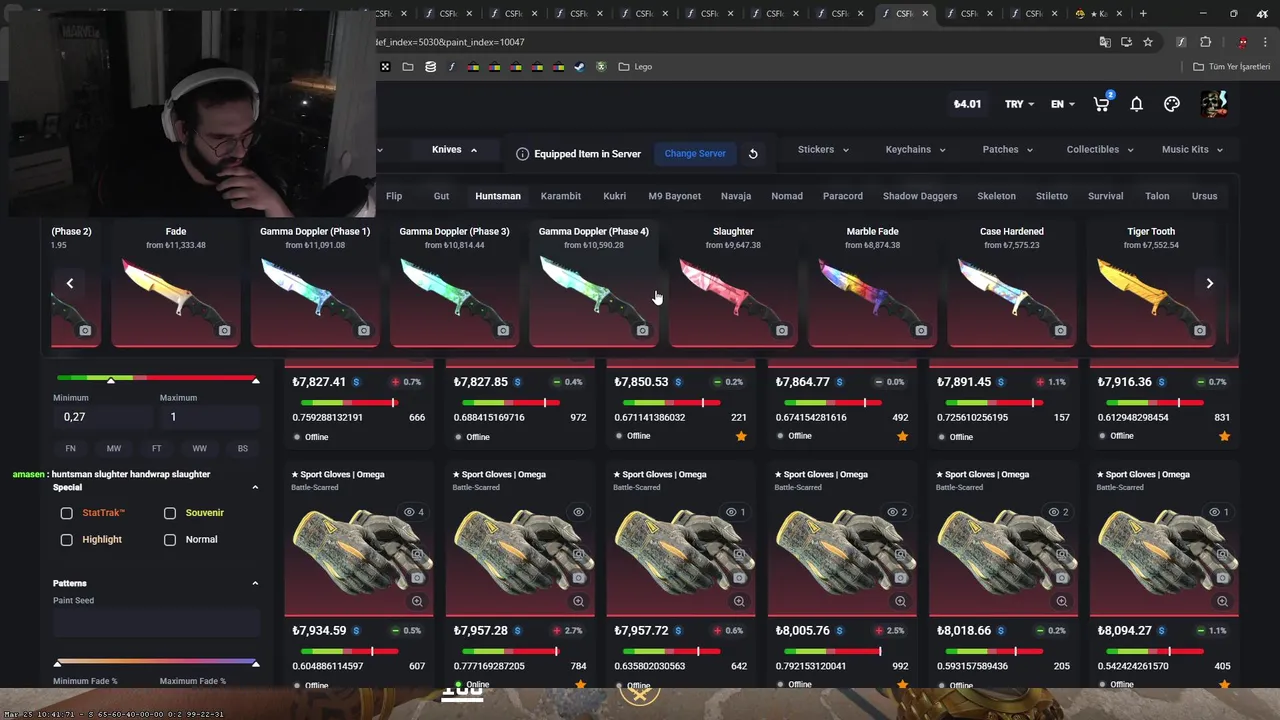Click the star icon on the ₺7,864.77 listing
Image resolution: width=1280 pixels, height=720 pixels.
(902, 436)
